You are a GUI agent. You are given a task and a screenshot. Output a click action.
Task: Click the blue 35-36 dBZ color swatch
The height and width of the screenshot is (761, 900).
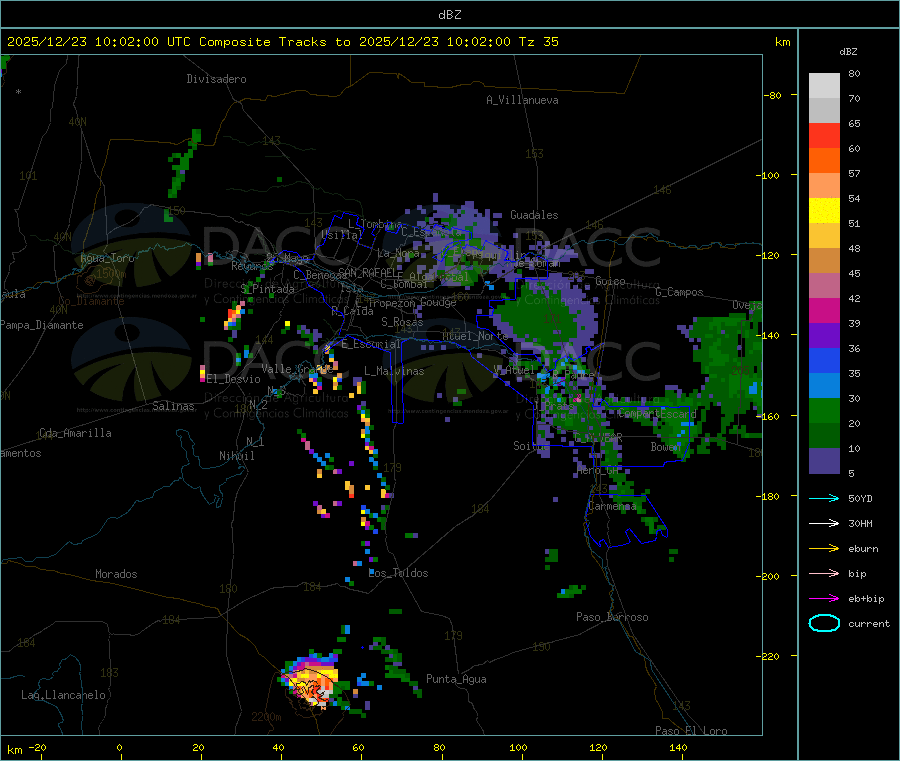(x=824, y=360)
